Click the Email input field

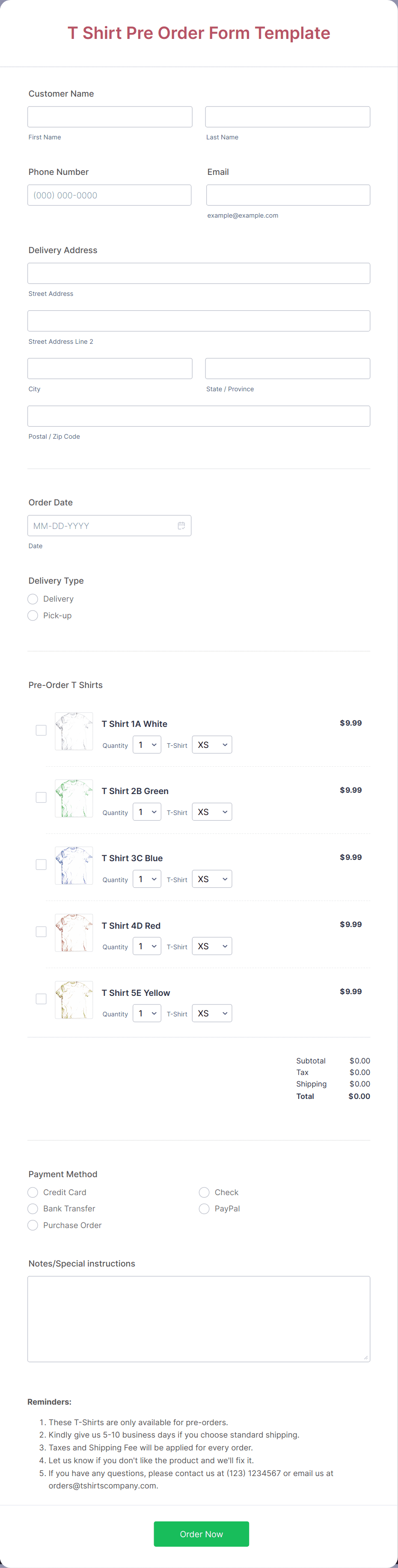tap(288, 195)
